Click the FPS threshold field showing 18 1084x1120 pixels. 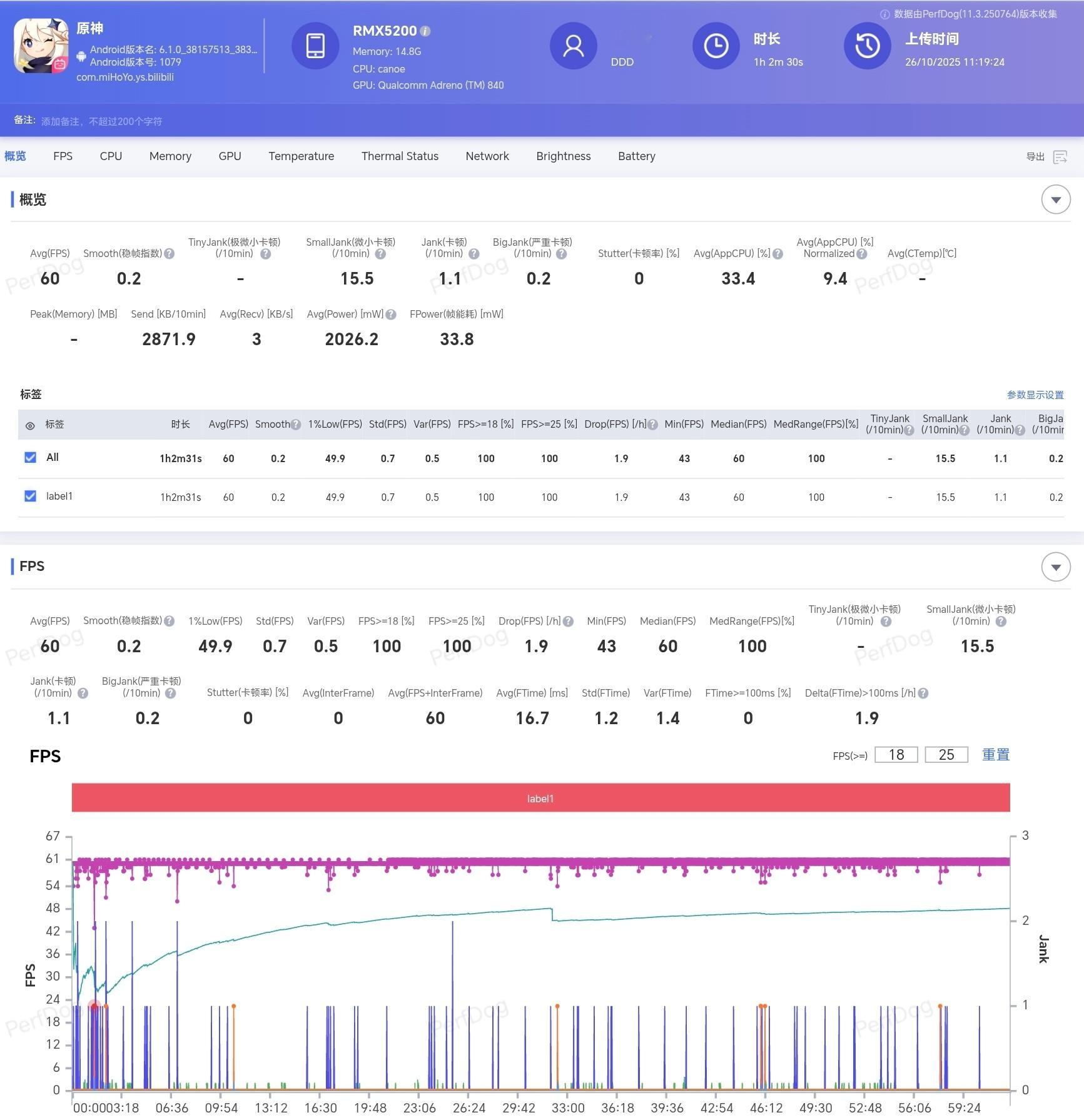(896, 755)
